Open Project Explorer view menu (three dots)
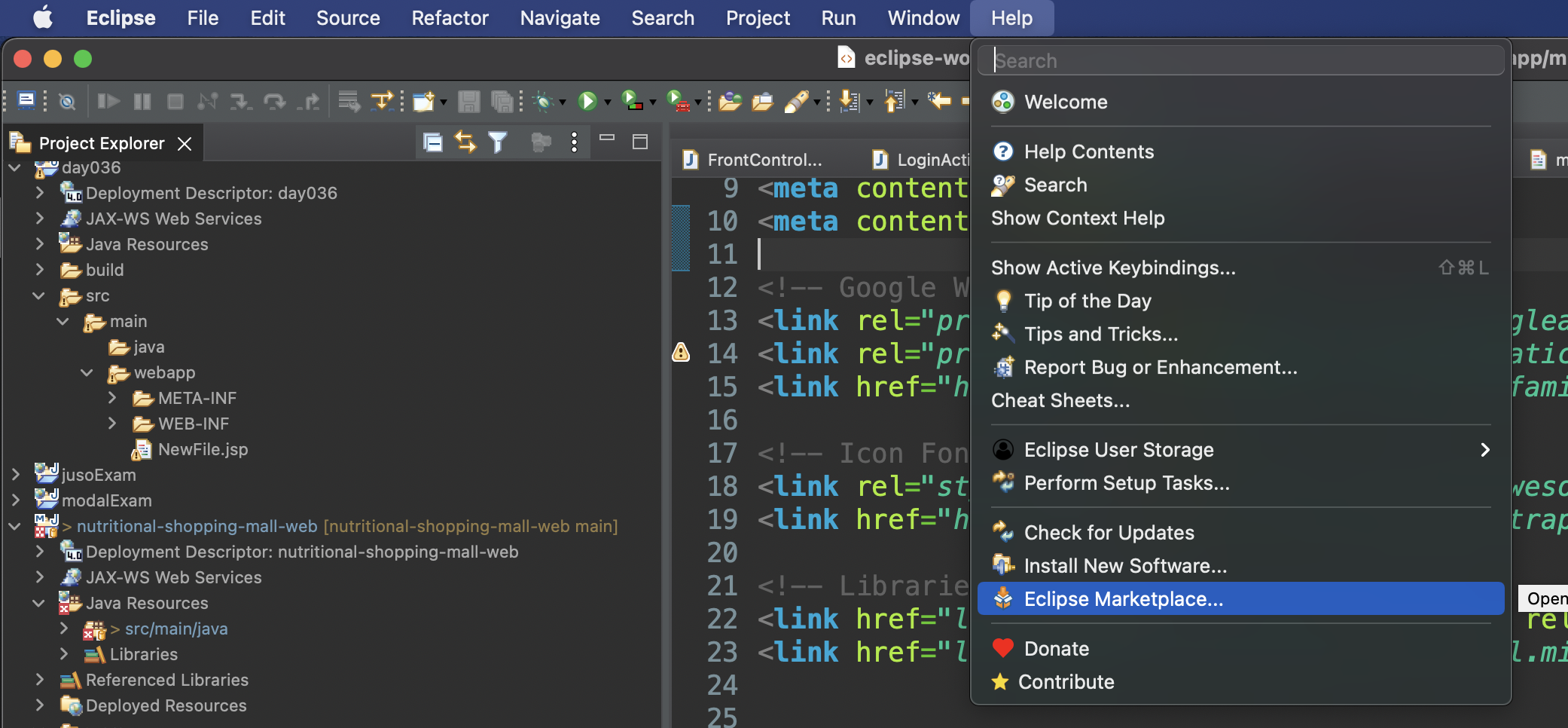1568x728 pixels. click(574, 142)
